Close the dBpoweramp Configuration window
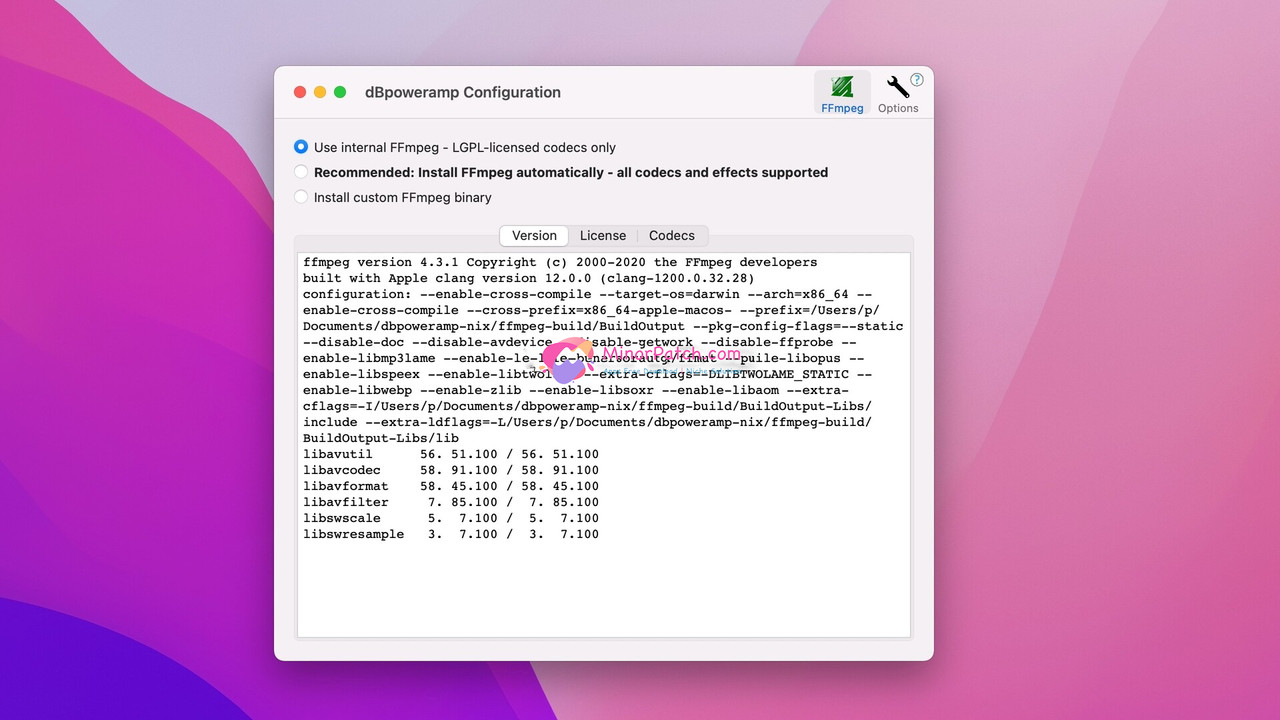 coord(300,92)
